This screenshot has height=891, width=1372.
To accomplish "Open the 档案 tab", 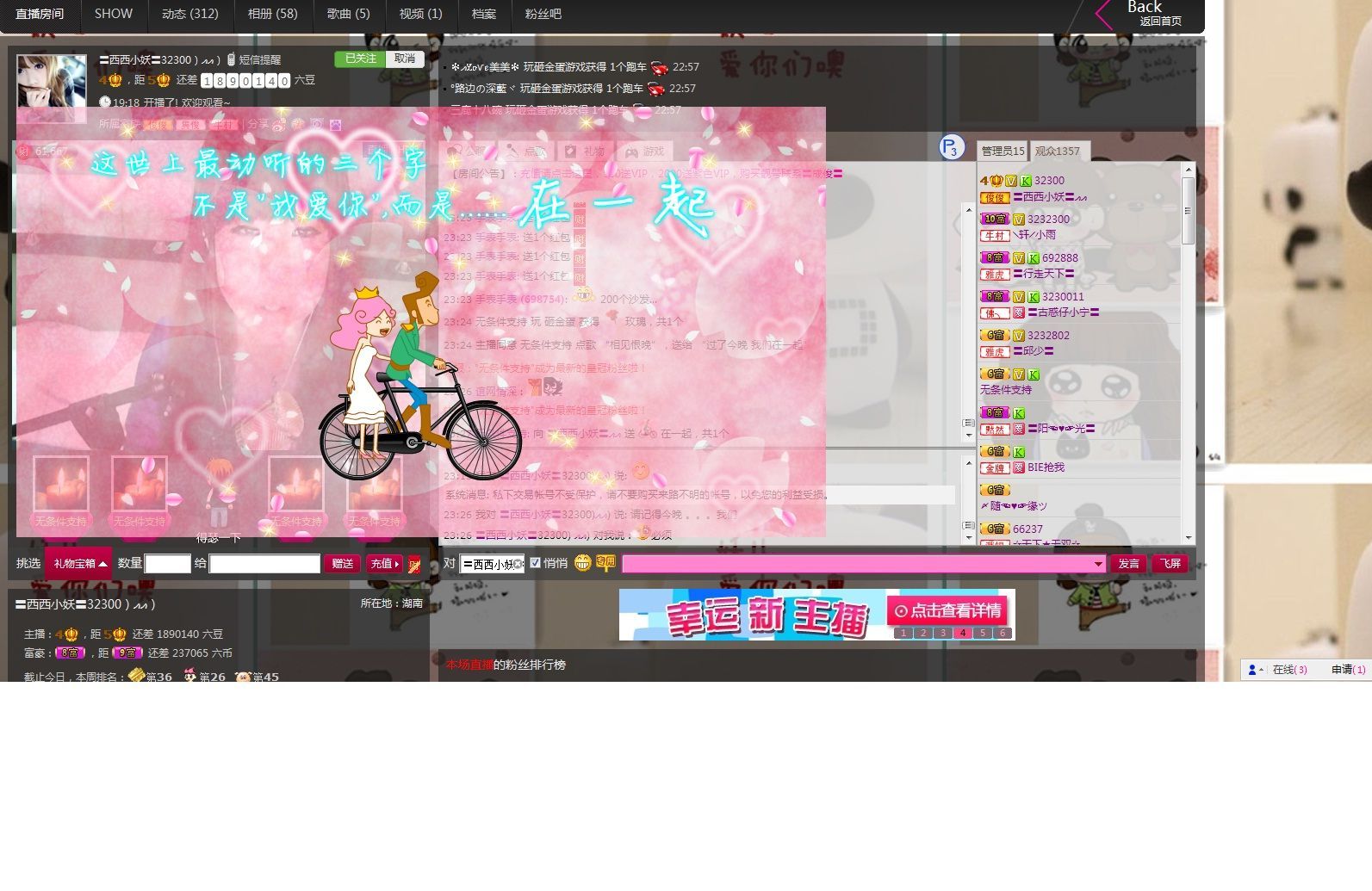I will pyautogui.click(x=483, y=14).
